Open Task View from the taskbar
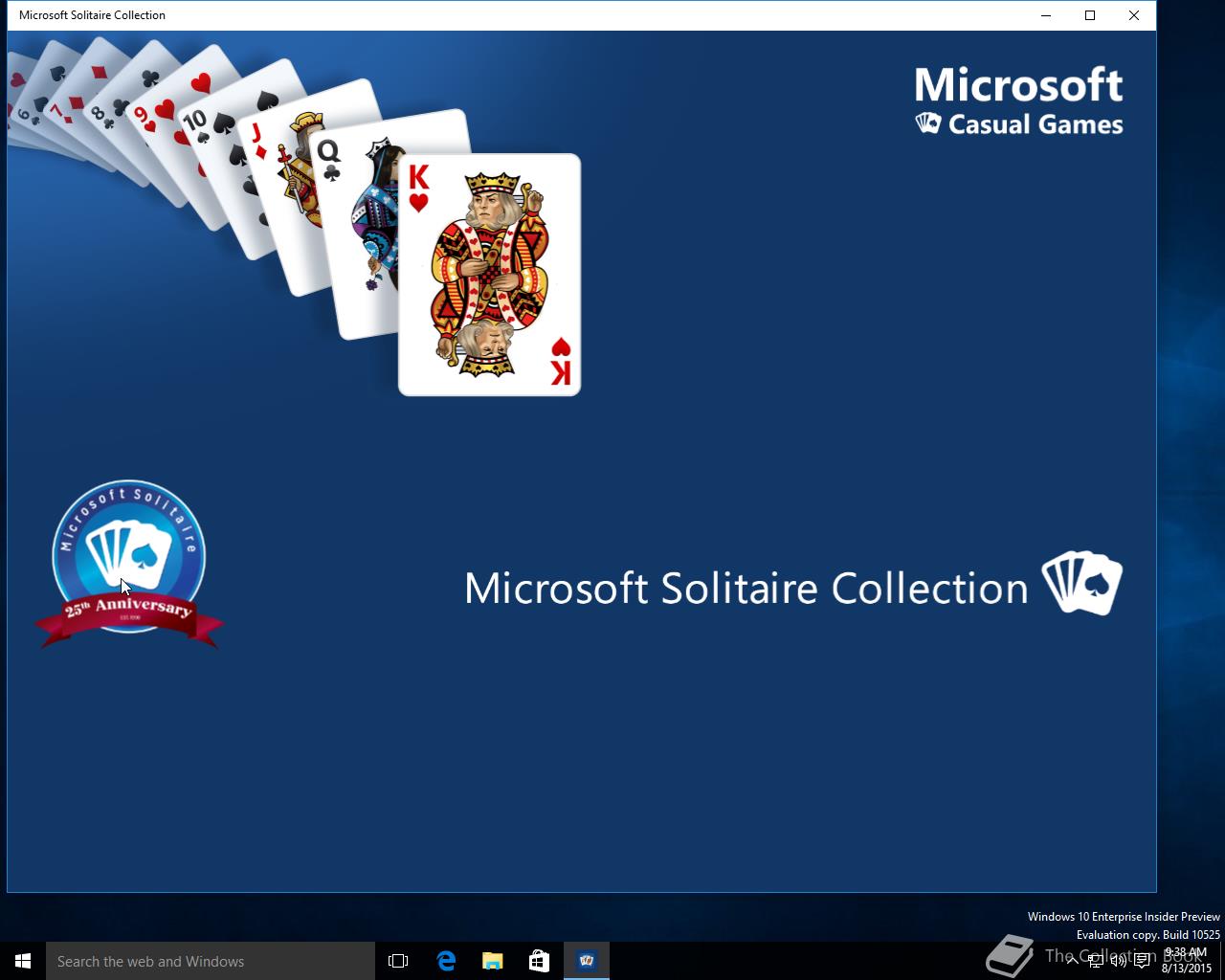This screenshot has height=980, width=1225. click(x=398, y=961)
